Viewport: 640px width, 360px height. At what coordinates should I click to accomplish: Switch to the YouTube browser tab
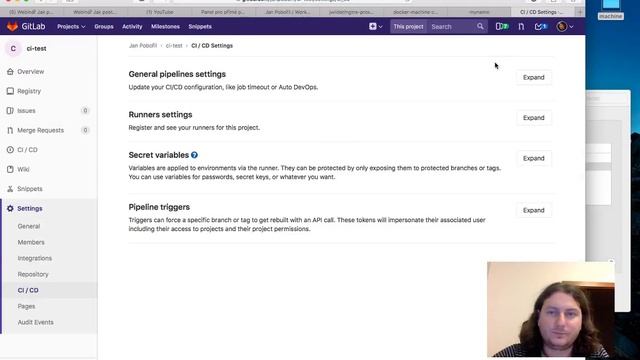coord(160,12)
